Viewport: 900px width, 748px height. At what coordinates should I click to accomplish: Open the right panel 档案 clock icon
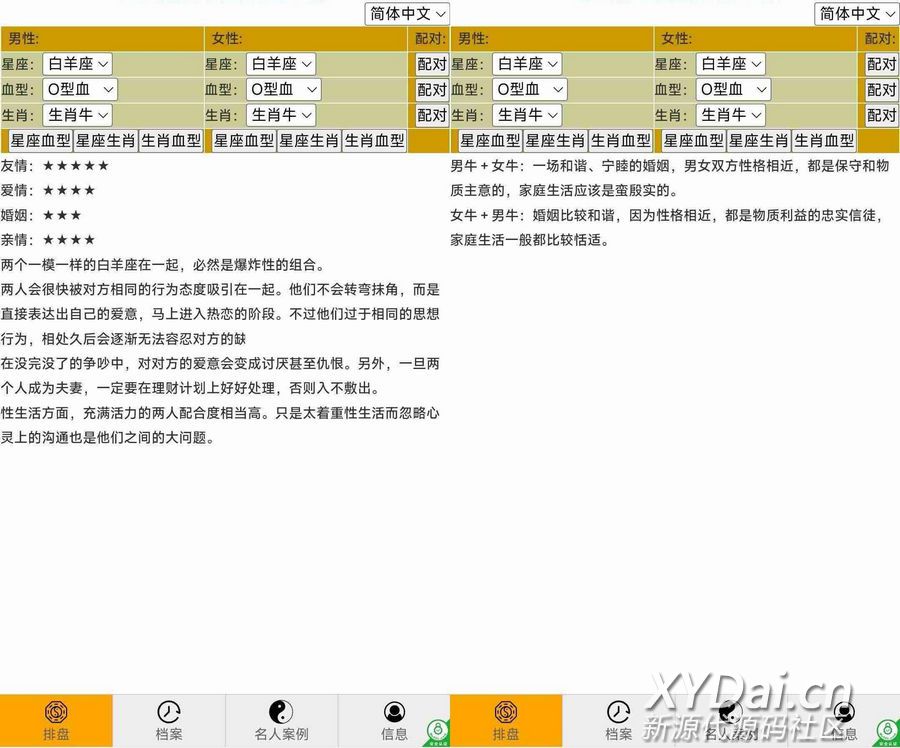coord(619,714)
